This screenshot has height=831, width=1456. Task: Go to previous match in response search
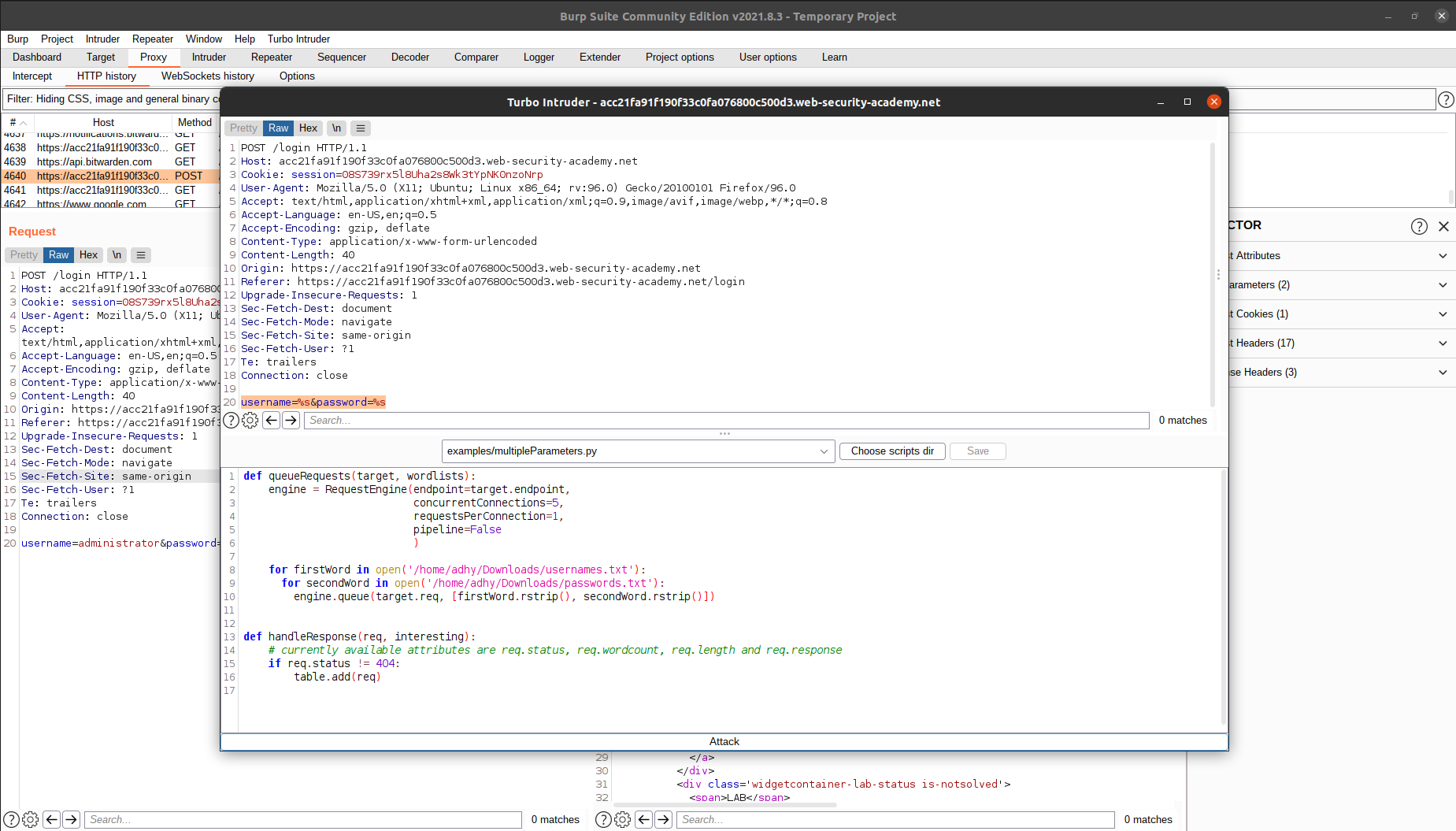coord(644,820)
